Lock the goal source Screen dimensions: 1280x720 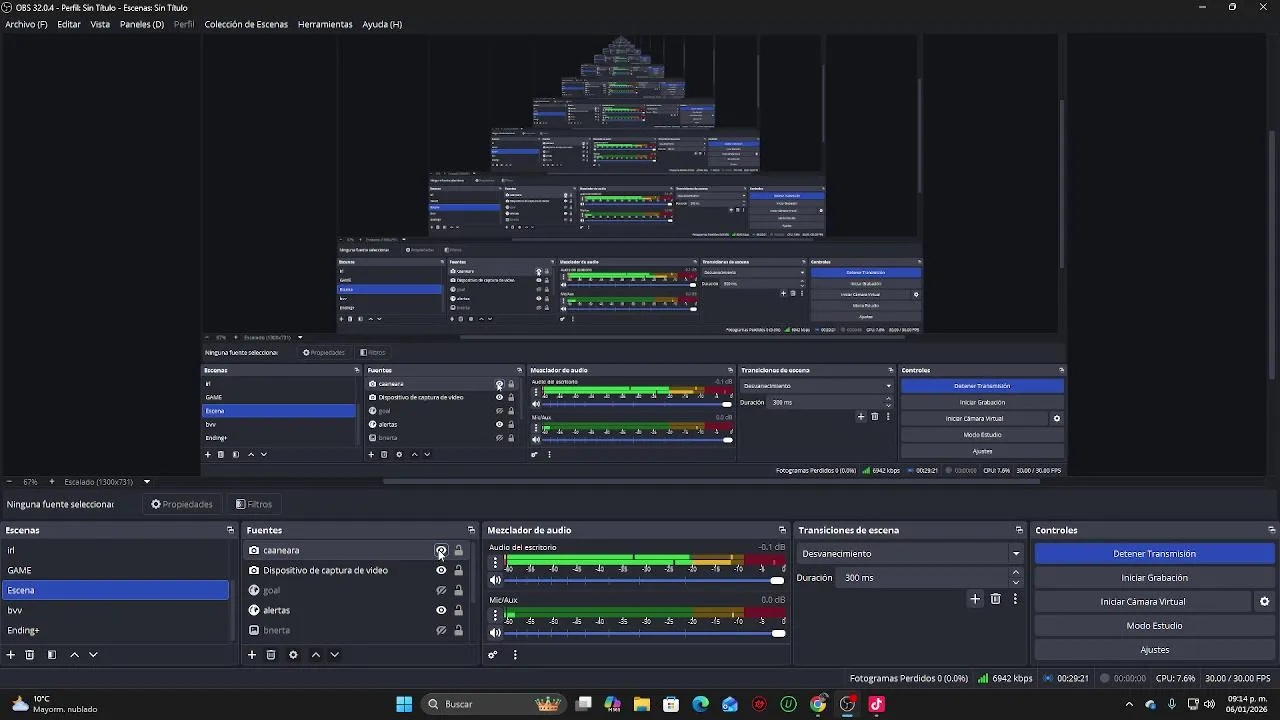(x=459, y=591)
